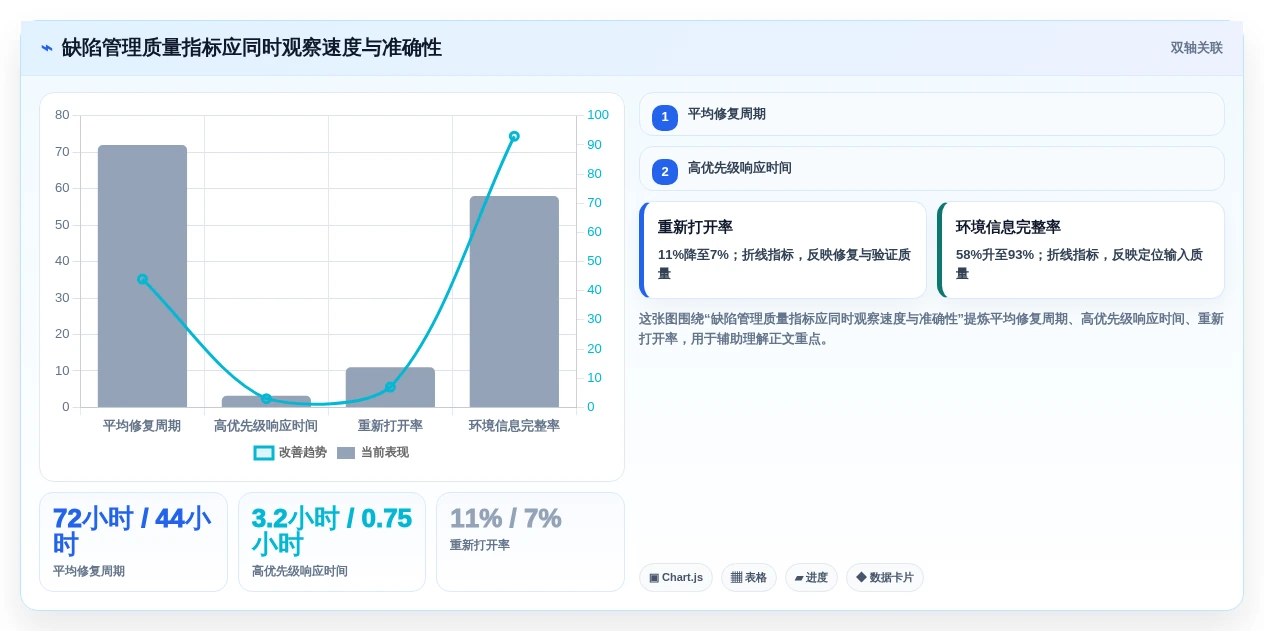Click the trend line point on 平均修复周期
The width and height of the screenshot is (1264, 631).
[142, 279]
